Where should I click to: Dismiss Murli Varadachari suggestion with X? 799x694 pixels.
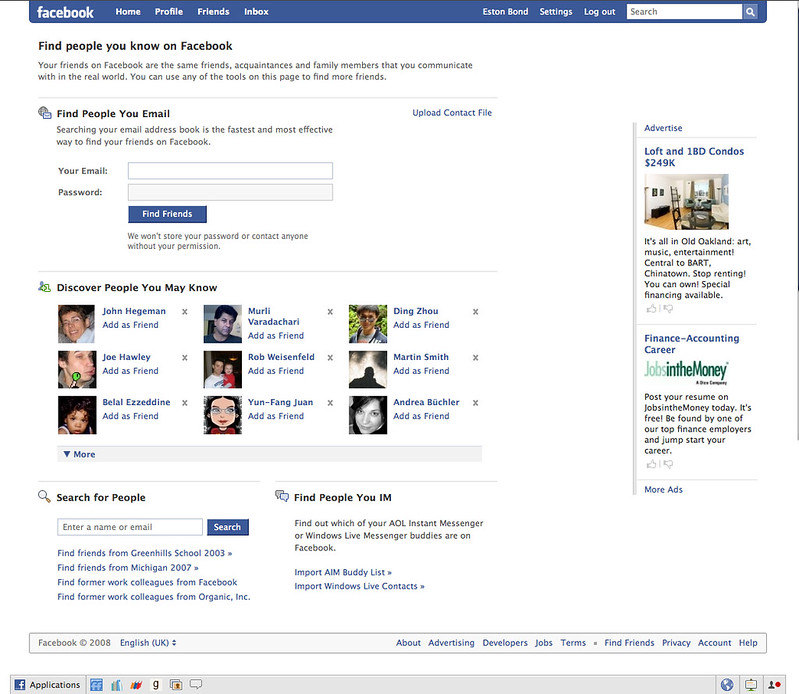330,312
